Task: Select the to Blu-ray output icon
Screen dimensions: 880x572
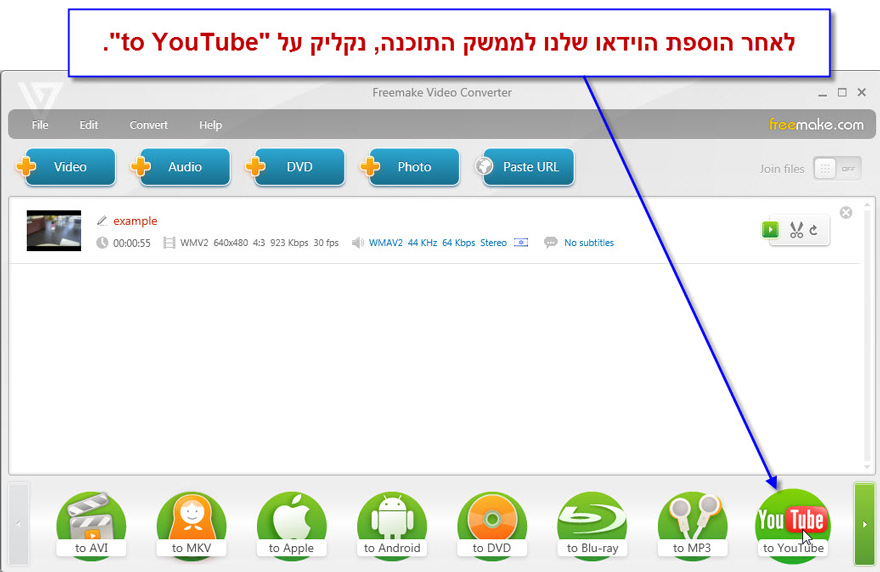Action: coord(592,525)
